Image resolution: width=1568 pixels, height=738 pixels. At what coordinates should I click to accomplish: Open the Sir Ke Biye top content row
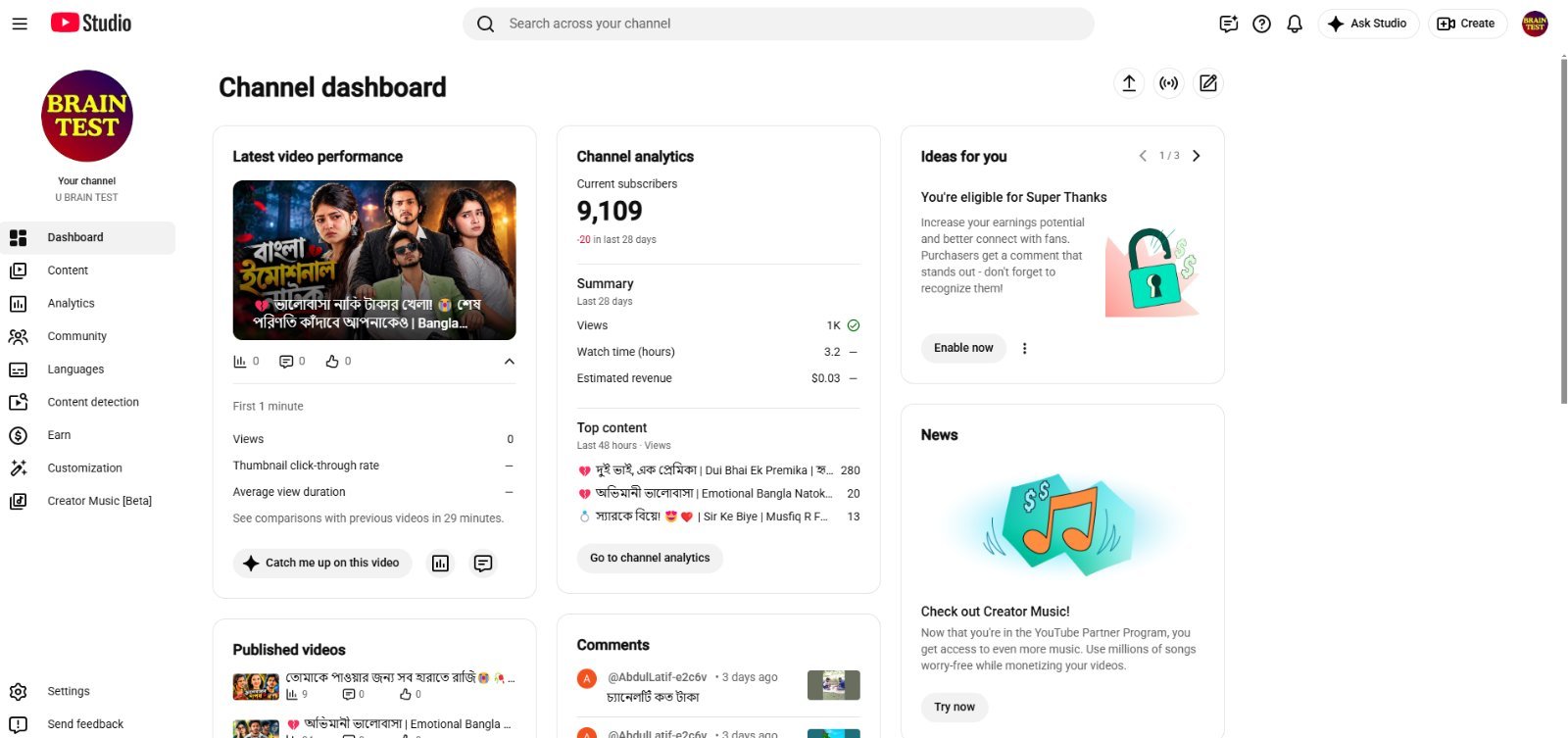718,517
